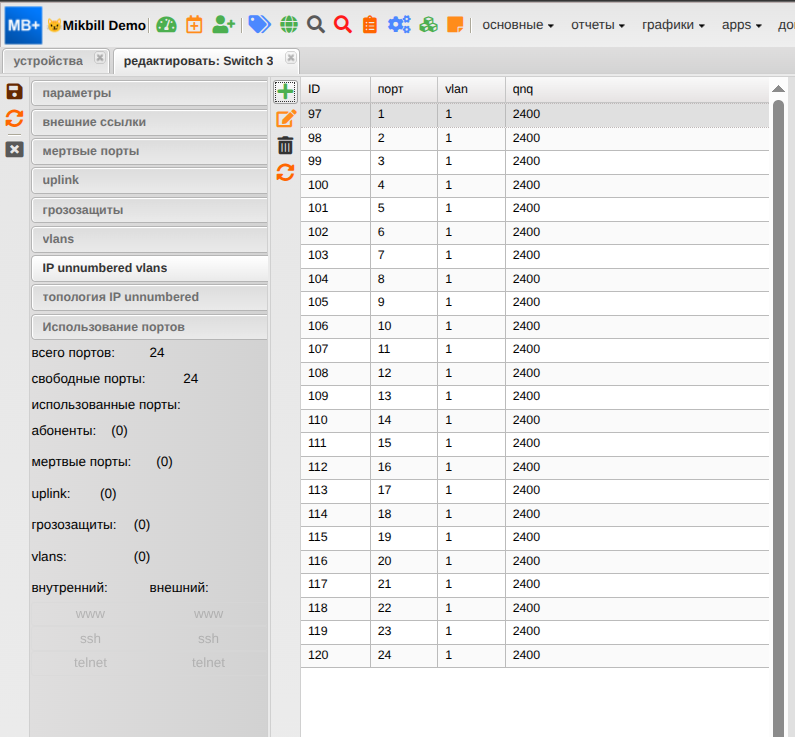Expand the uplink section
This screenshot has width=795, height=737.
pos(150,180)
